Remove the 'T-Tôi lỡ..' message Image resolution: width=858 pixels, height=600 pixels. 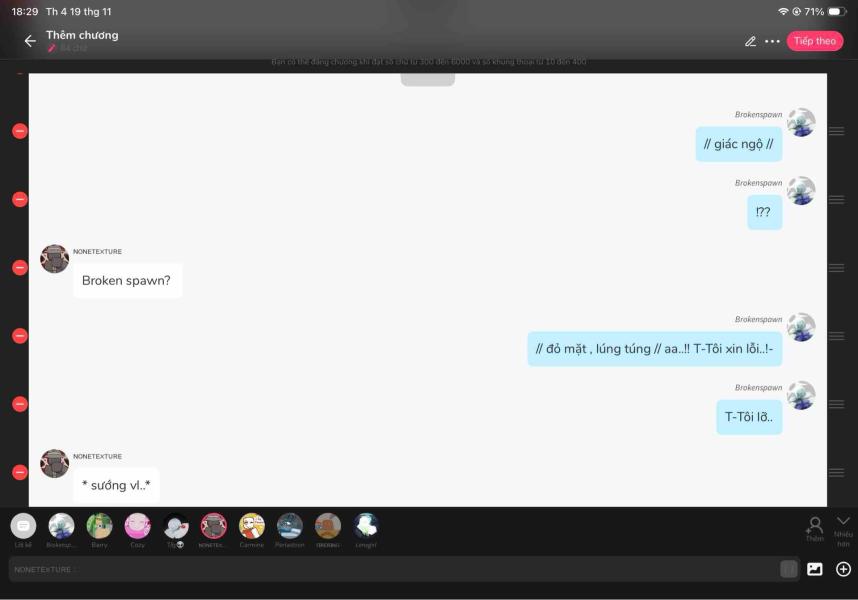(19, 404)
